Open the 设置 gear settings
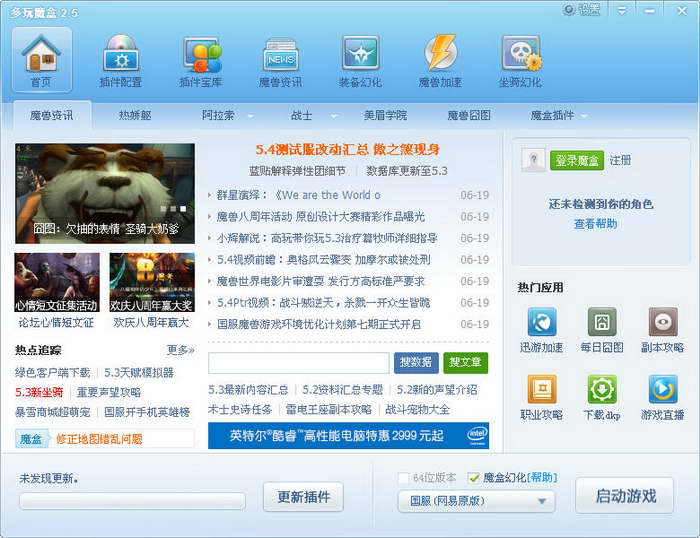 point(581,10)
